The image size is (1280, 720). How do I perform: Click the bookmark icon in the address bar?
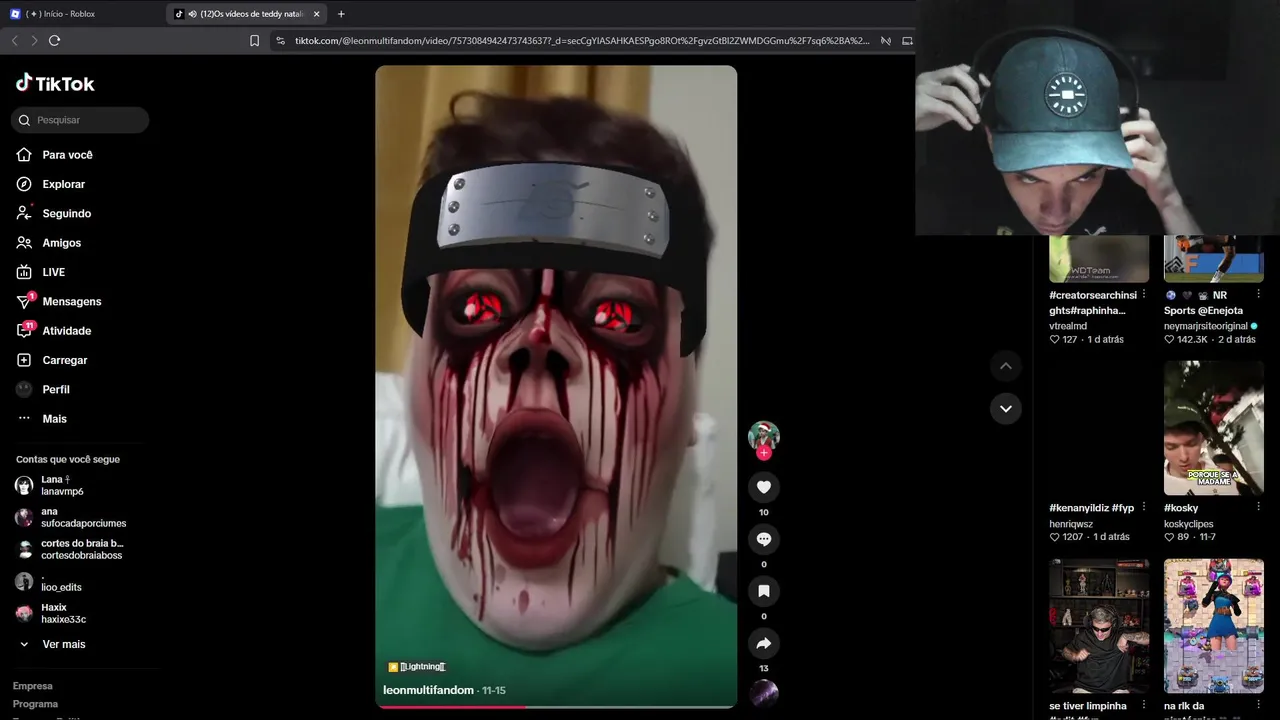pos(254,41)
